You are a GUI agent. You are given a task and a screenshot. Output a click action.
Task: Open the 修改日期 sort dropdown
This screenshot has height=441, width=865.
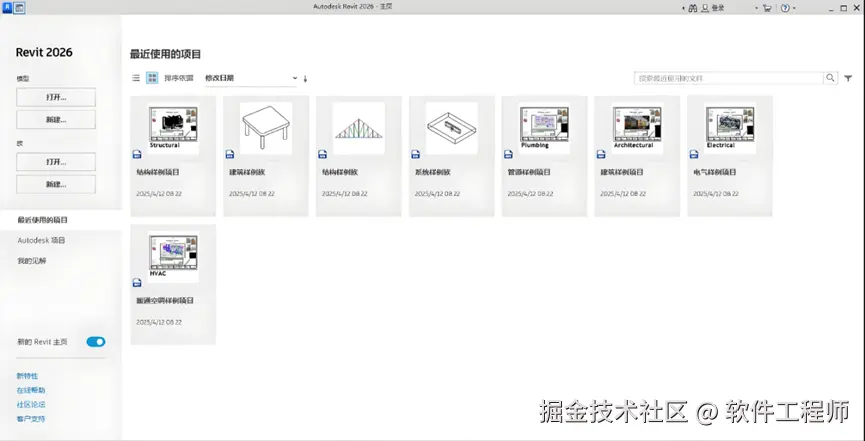251,78
